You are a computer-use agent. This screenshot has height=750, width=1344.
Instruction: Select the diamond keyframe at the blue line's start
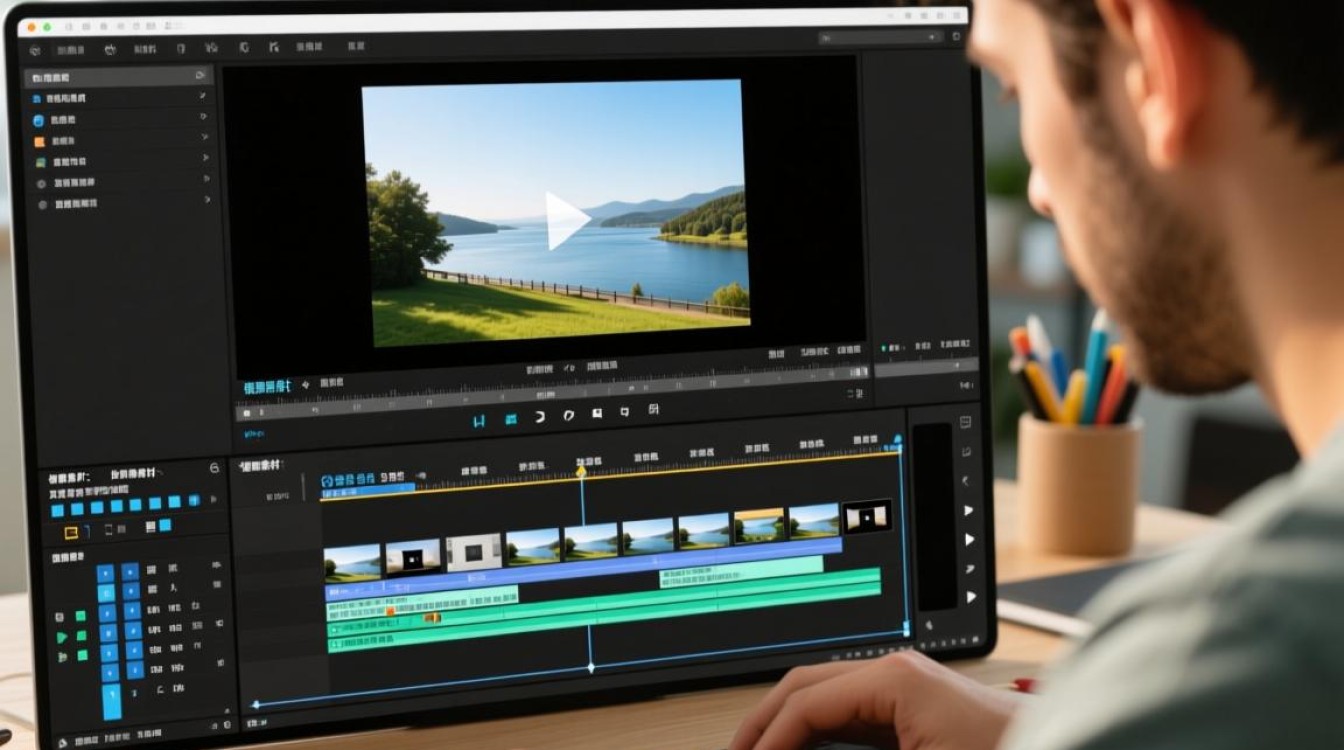254,705
